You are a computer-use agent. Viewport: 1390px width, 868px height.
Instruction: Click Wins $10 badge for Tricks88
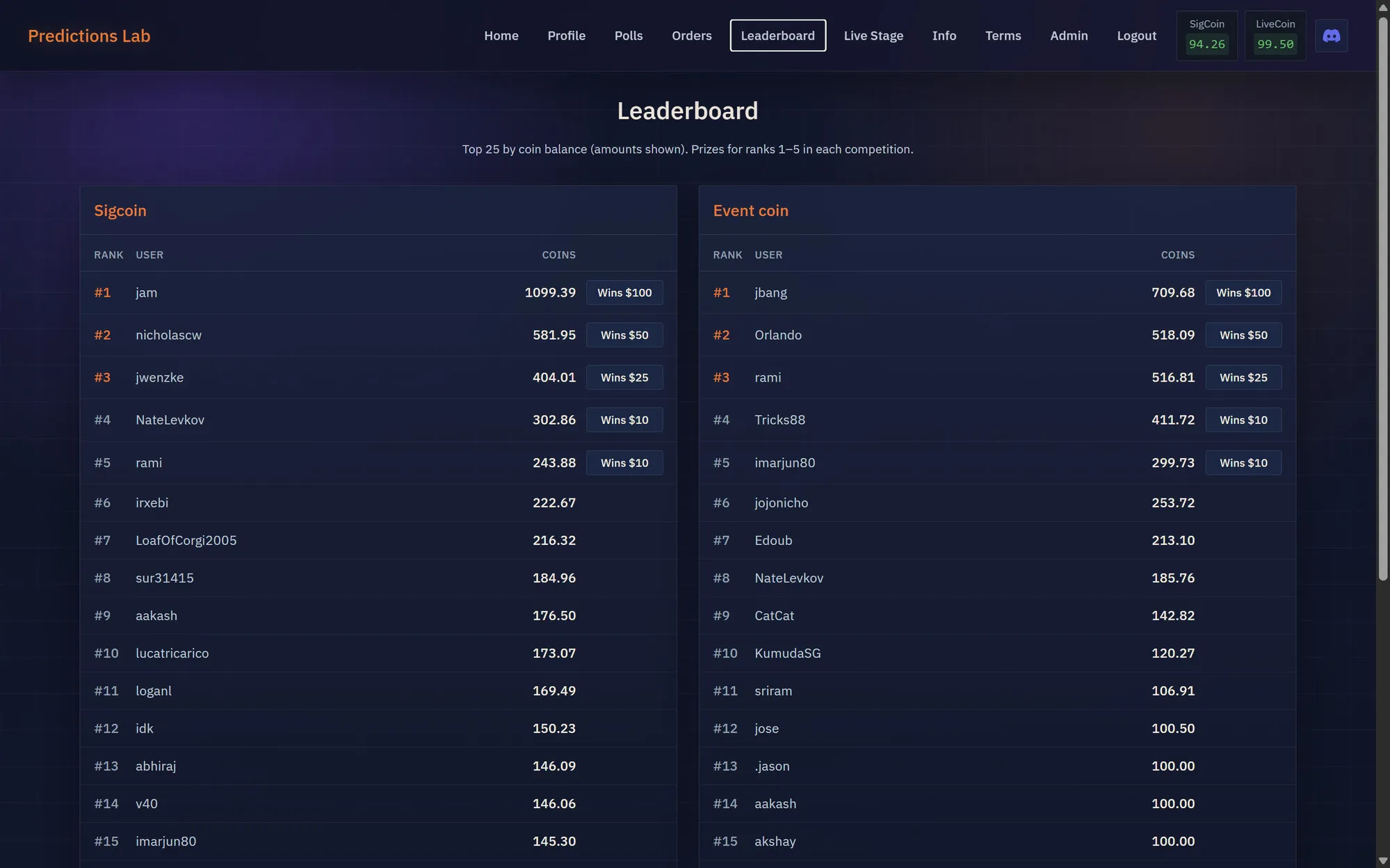[1243, 420]
